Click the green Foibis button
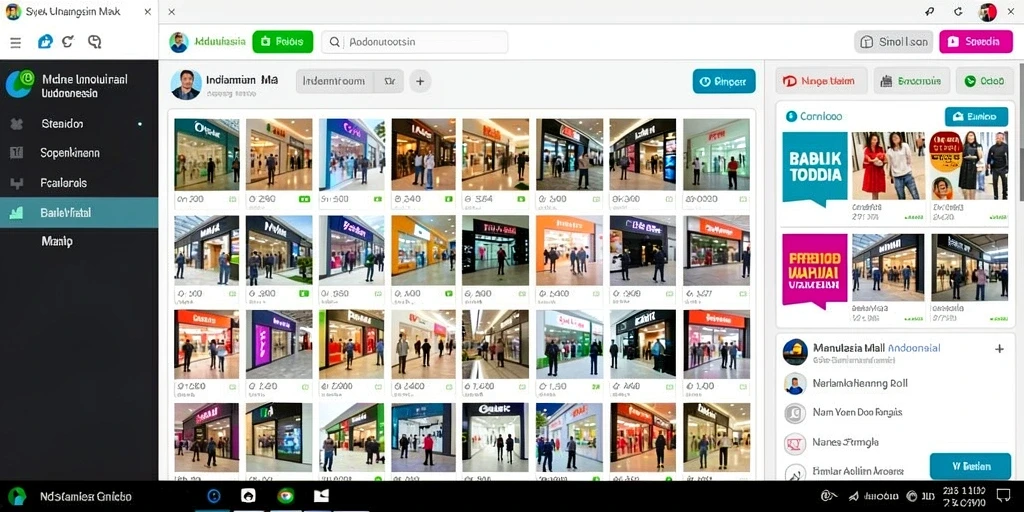Screen dimensions: 1024x512 (282, 42)
